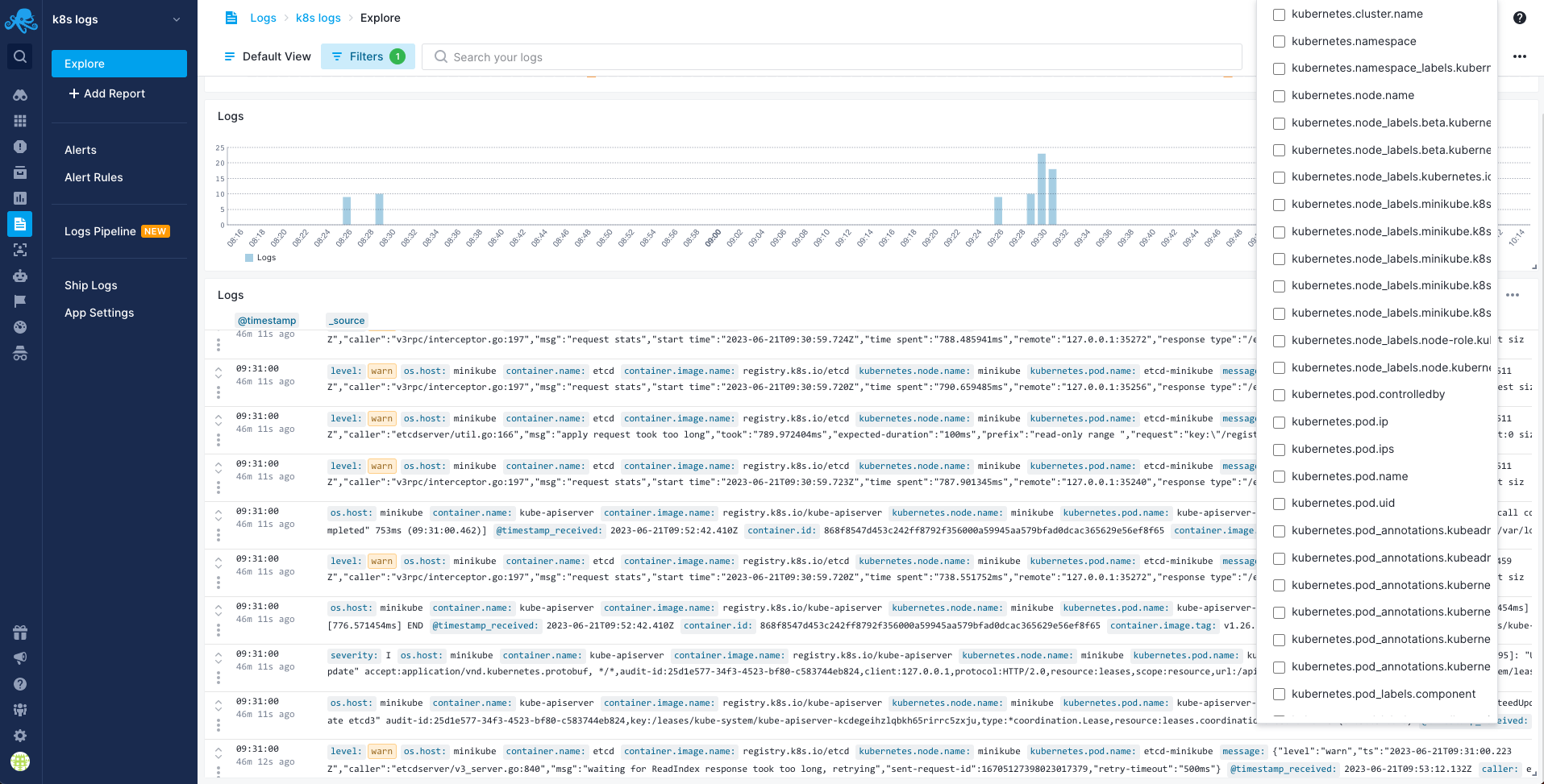Check kubernetes.node_labels.node-role field
The width and height of the screenshot is (1544, 784).
tap(1279, 341)
